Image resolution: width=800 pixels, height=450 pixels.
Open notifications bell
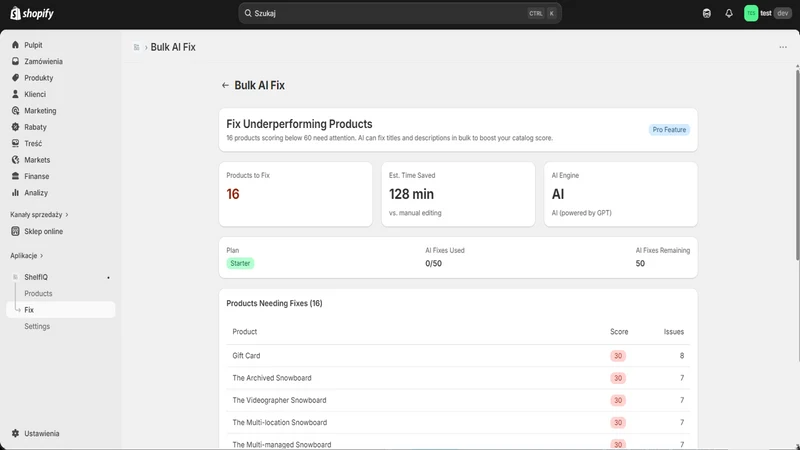coord(729,13)
